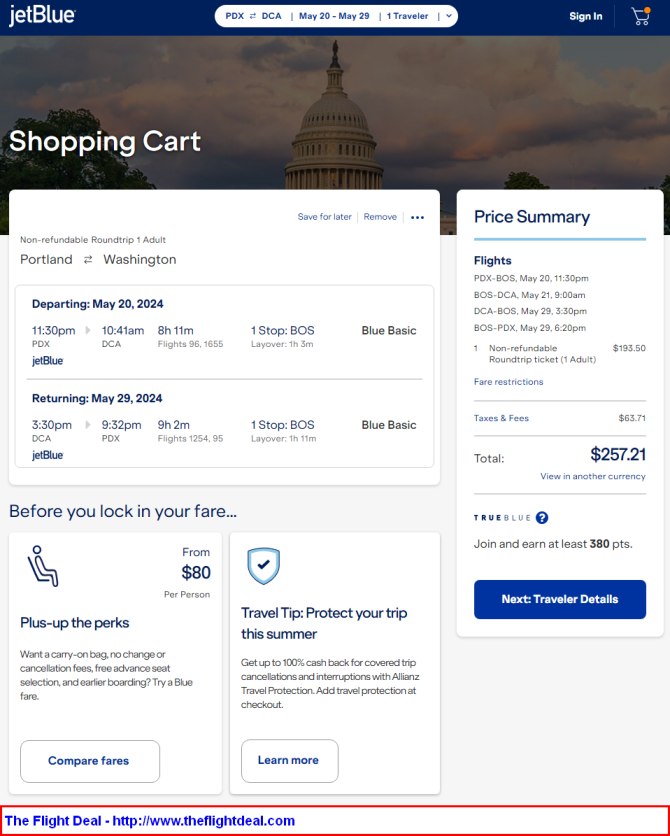
Task: Open the Taxes & Fees breakdown link
Action: tap(501, 418)
